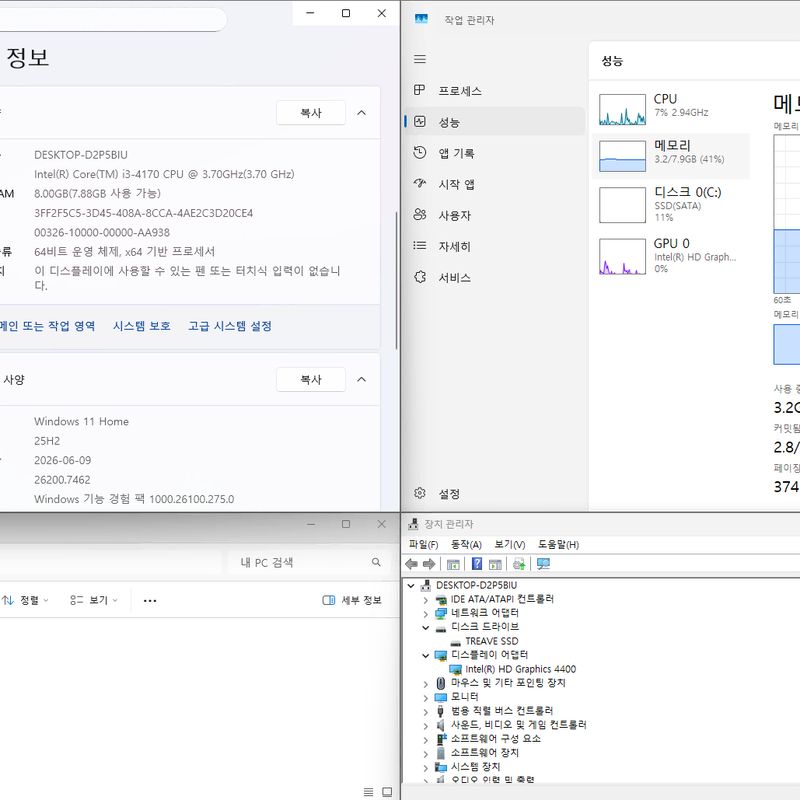Screen dimensions: 800x800
Task: Select Intel(R) HD Graphics 4400 device
Action: pyautogui.click(x=520, y=669)
